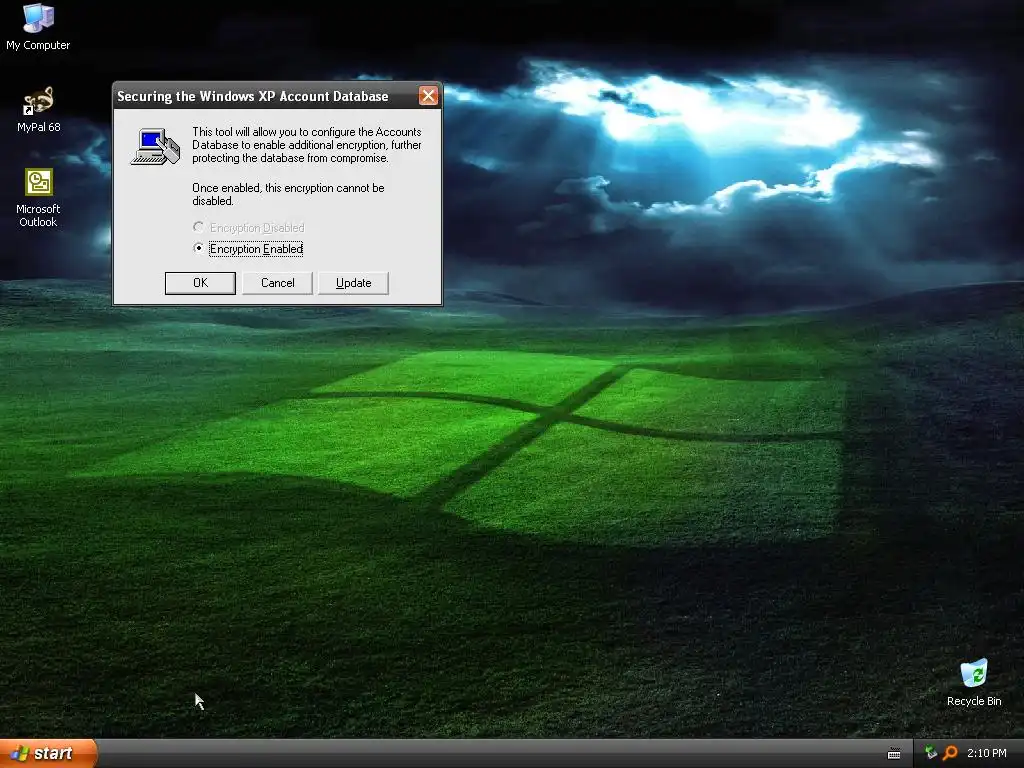This screenshot has height=768, width=1024.
Task: Click the dialog title bar text
Action: pyautogui.click(x=253, y=96)
